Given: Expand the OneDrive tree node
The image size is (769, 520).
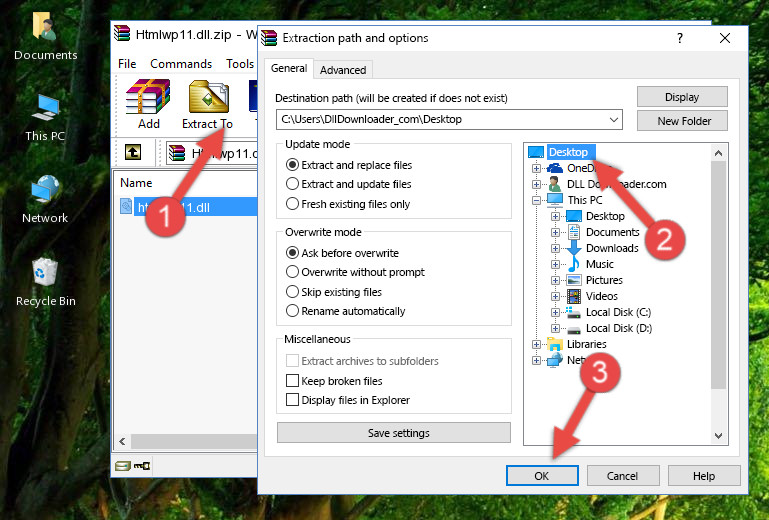Looking at the screenshot, I should click(536, 168).
